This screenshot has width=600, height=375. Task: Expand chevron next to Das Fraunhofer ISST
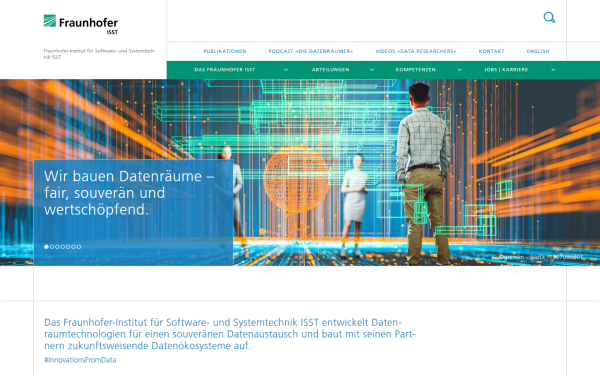tap(286, 70)
